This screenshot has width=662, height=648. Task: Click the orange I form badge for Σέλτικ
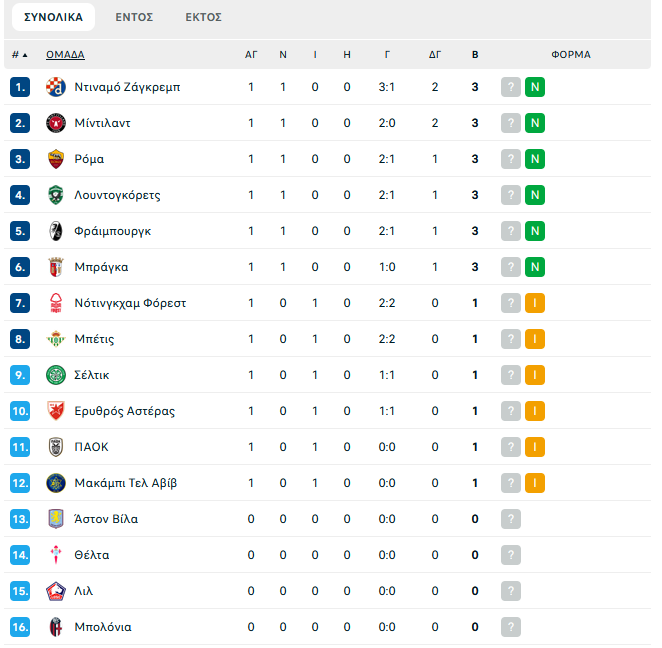[x=534, y=375]
